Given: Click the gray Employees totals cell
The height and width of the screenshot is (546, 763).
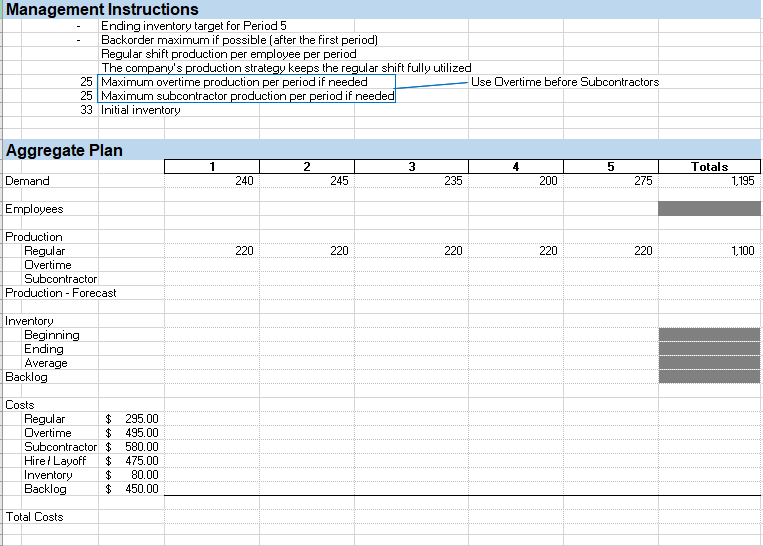Looking at the screenshot, I should click(x=709, y=208).
